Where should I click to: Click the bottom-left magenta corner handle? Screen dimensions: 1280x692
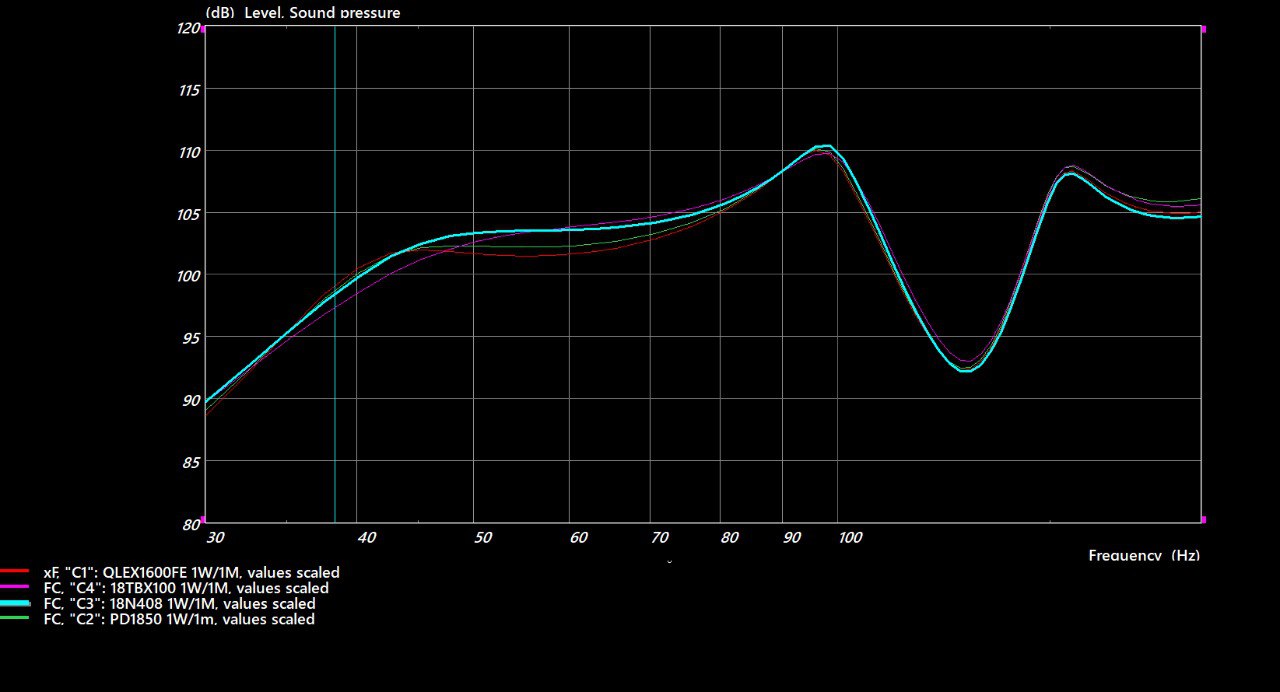204,520
